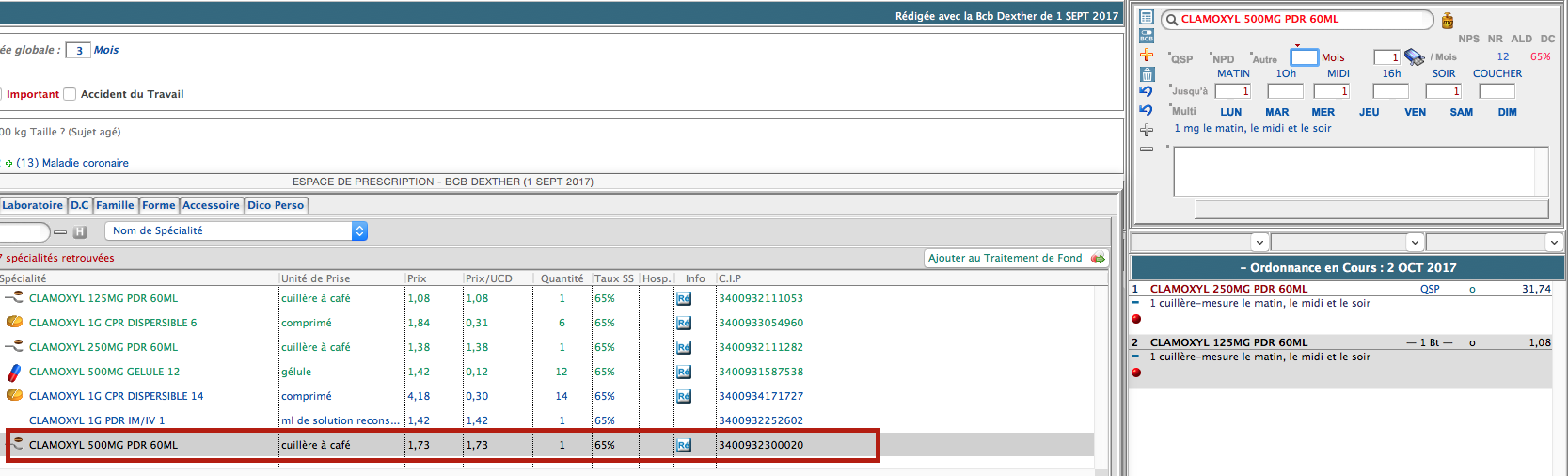The height and width of the screenshot is (476, 1568).
Task: Toggle the DIM day
Action: tap(1508, 112)
